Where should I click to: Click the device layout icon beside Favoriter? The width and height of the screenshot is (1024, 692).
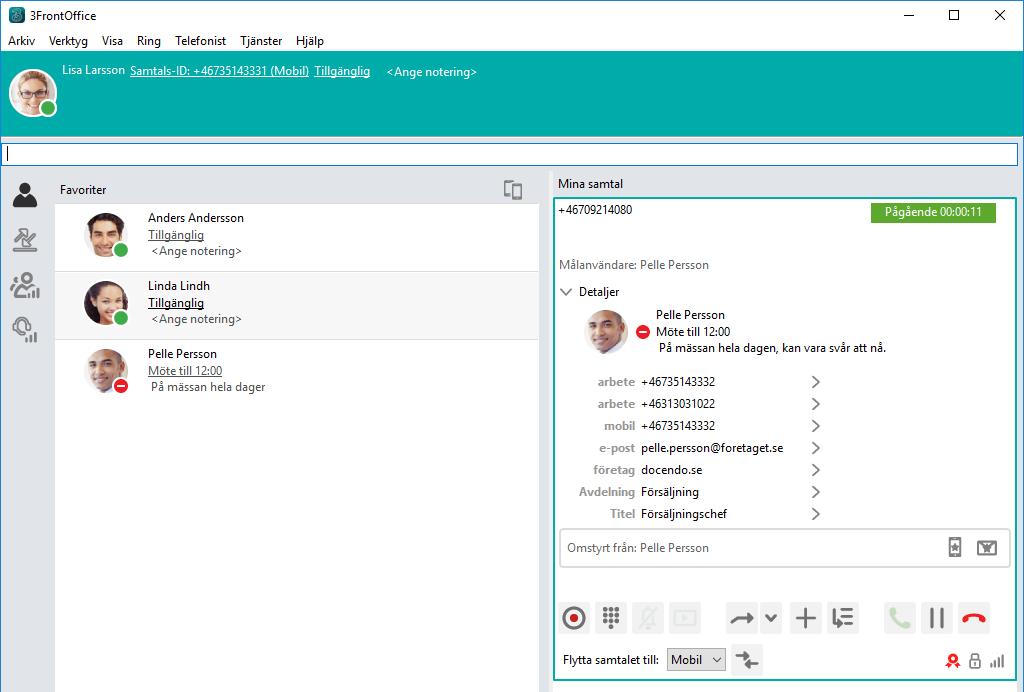point(513,190)
